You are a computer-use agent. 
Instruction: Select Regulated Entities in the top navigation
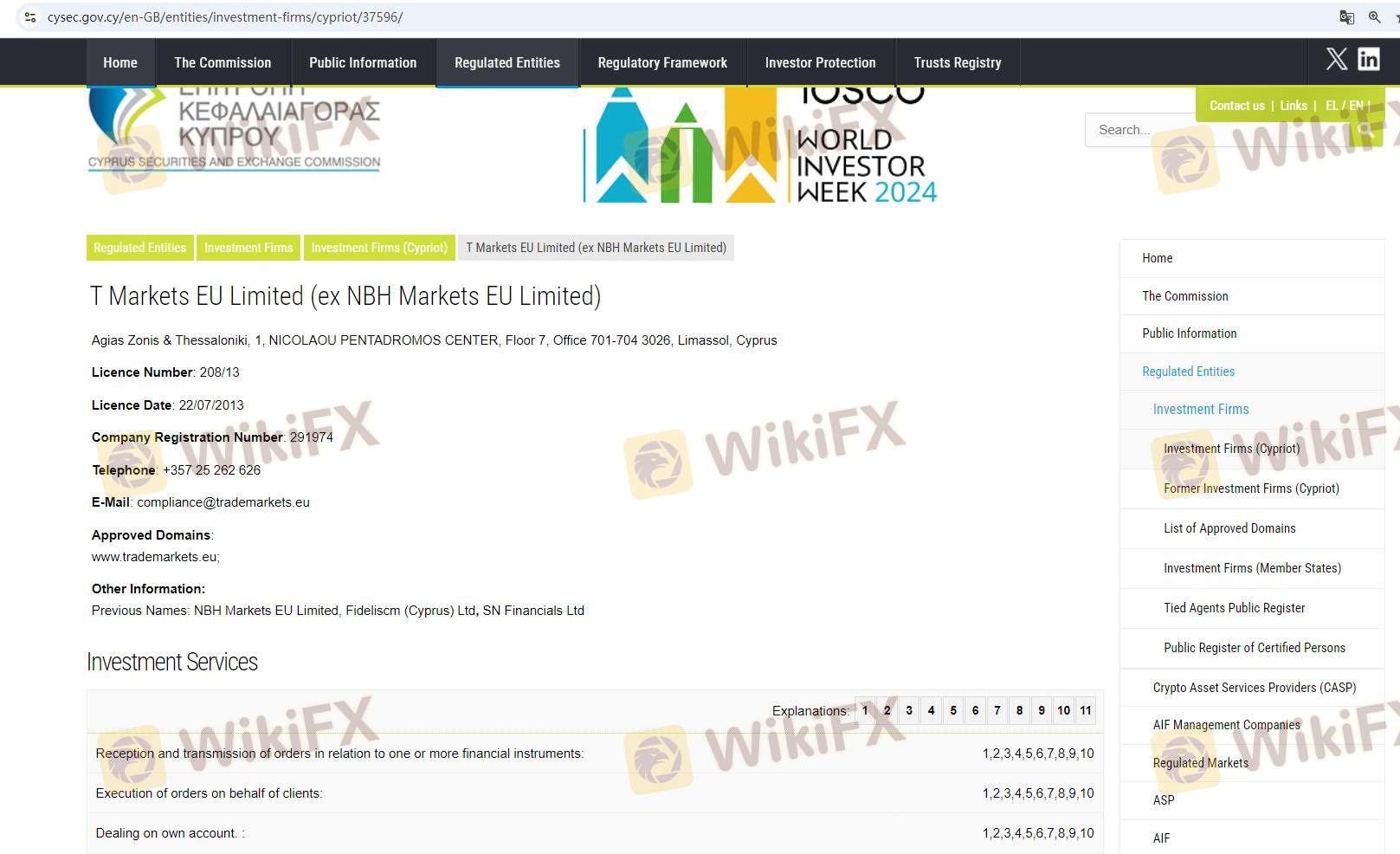pos(507,62)
